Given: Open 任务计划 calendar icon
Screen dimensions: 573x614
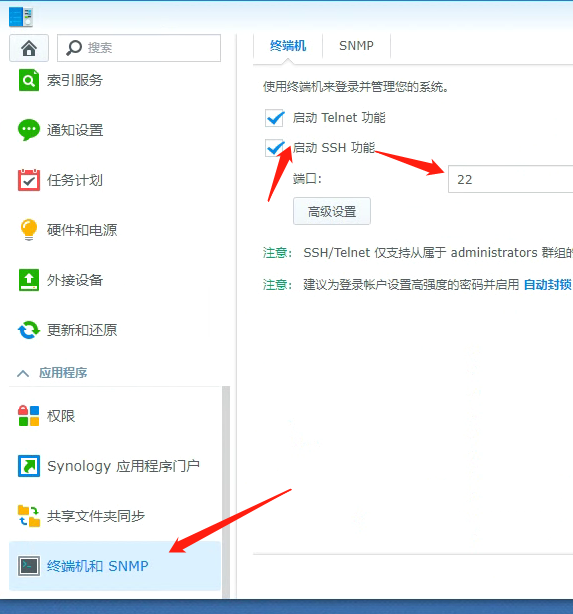Looking at the screenshot, I should pyautogui.click(x=29, y=180).
